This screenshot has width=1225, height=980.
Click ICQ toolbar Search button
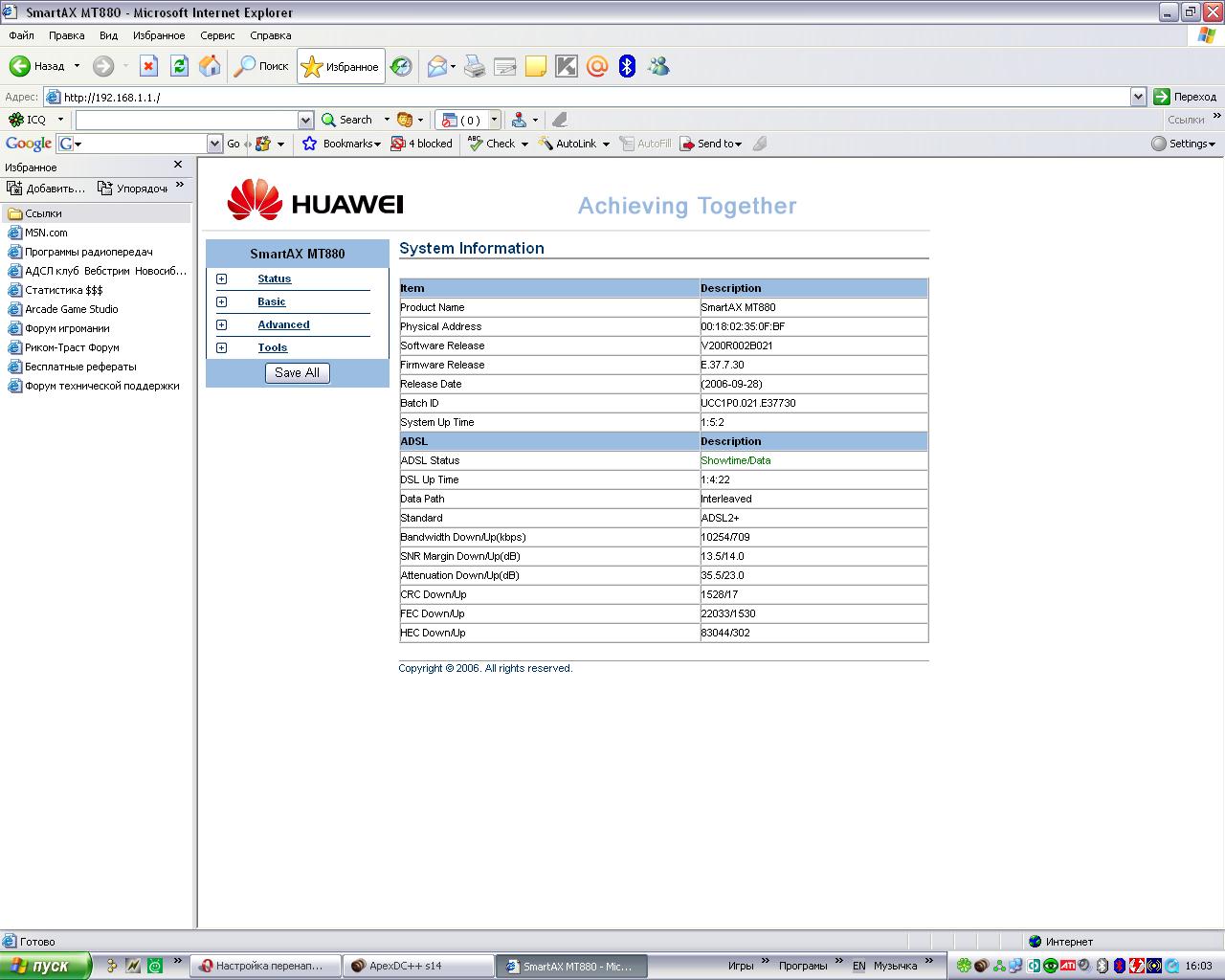pos(347,120)
